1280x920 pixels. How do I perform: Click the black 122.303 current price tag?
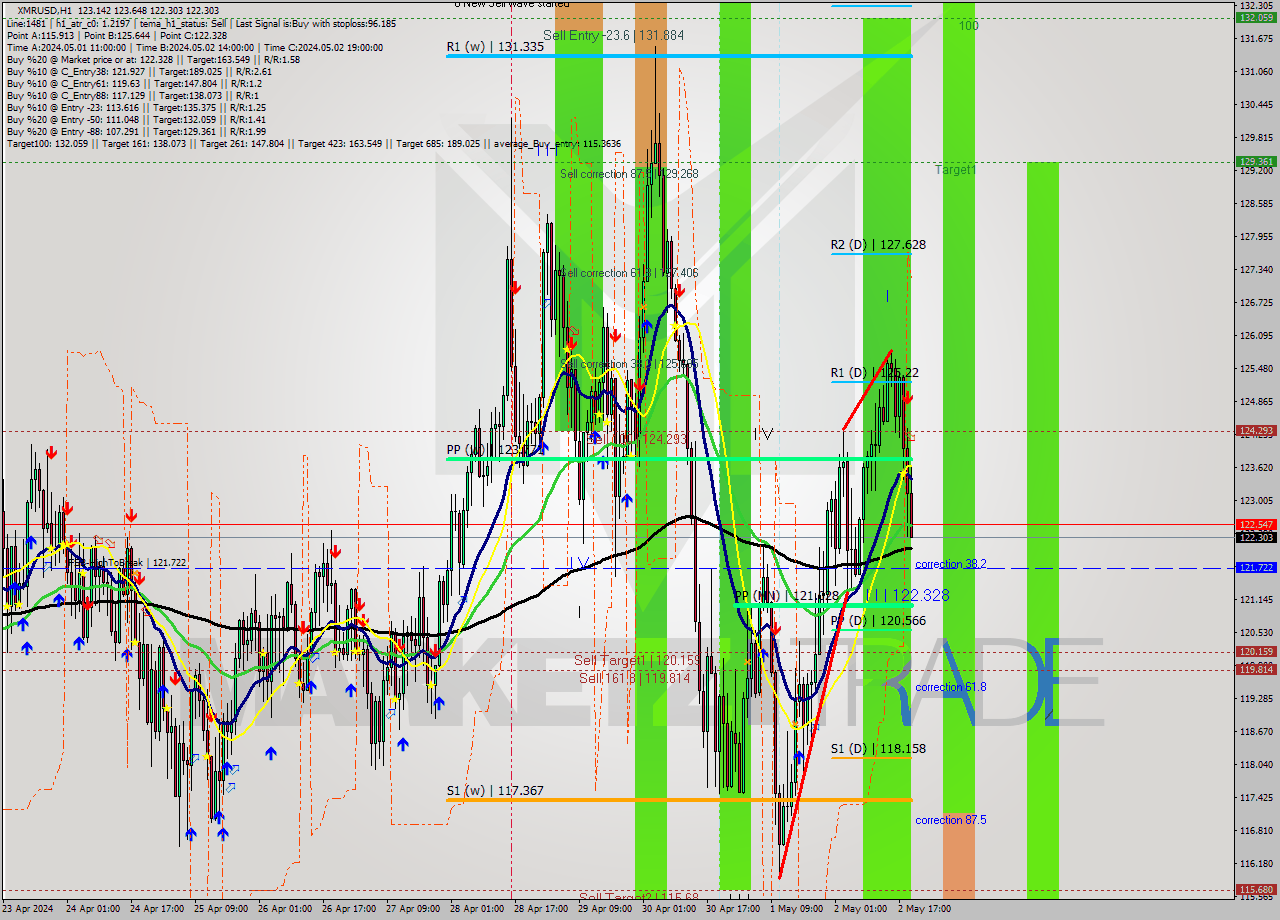tap(1255, 537)
